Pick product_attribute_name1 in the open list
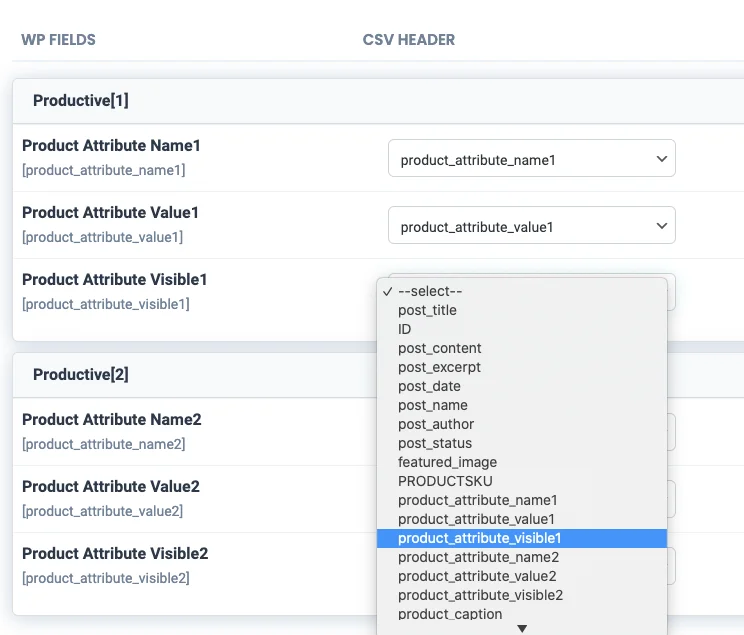This screenshot has height=635, width=744. (477, 500)
